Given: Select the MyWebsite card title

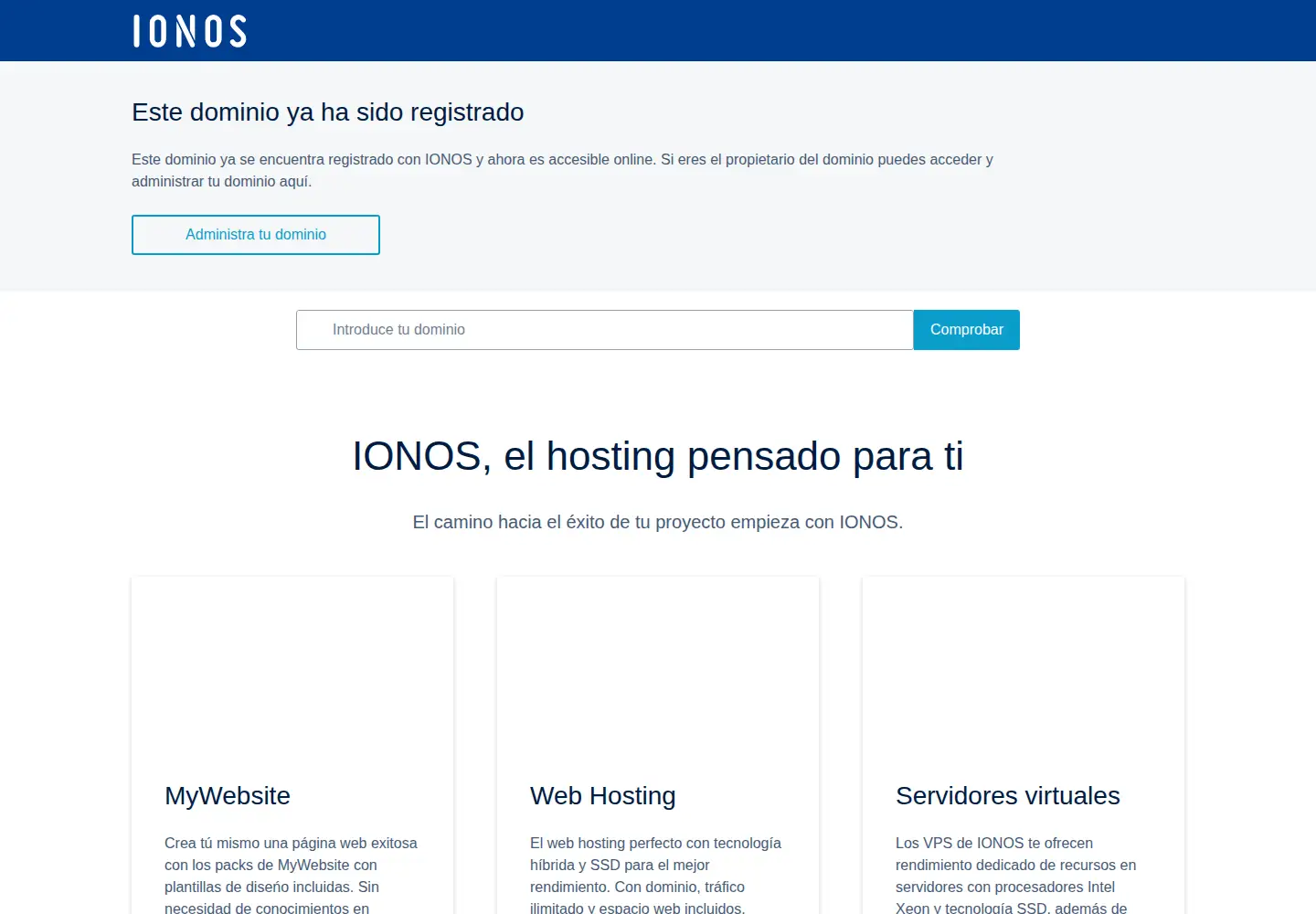Looking at the screenshot, I should (228, 796).
